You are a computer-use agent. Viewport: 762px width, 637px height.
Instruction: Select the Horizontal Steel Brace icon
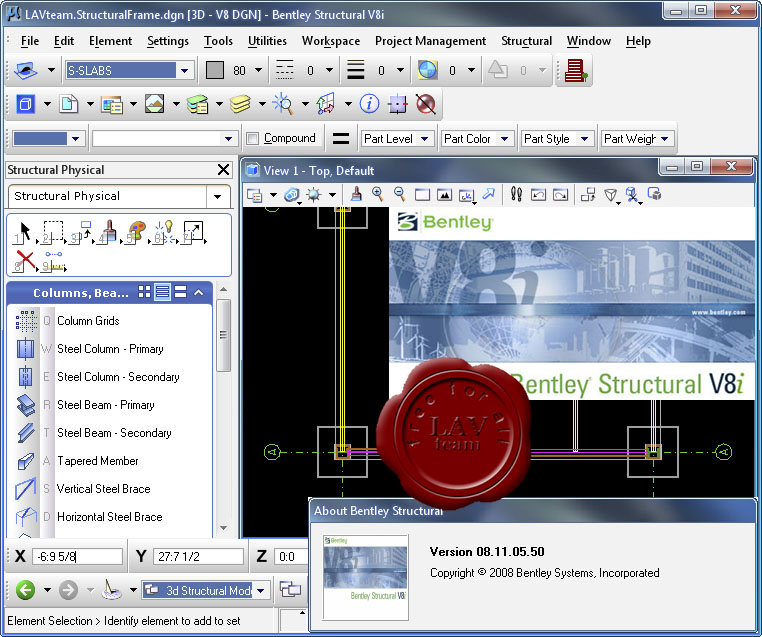coord(26,516)
